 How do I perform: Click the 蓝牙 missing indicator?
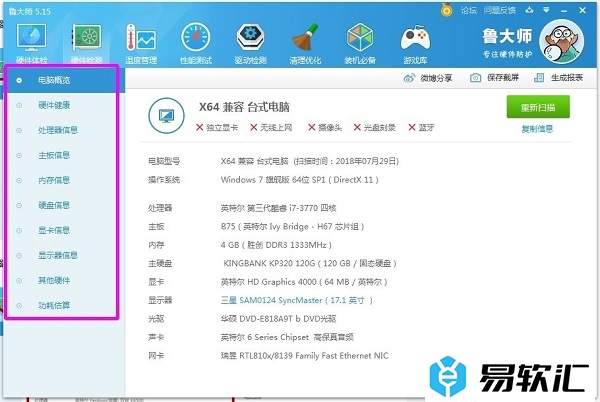click(x=421, y=127)
